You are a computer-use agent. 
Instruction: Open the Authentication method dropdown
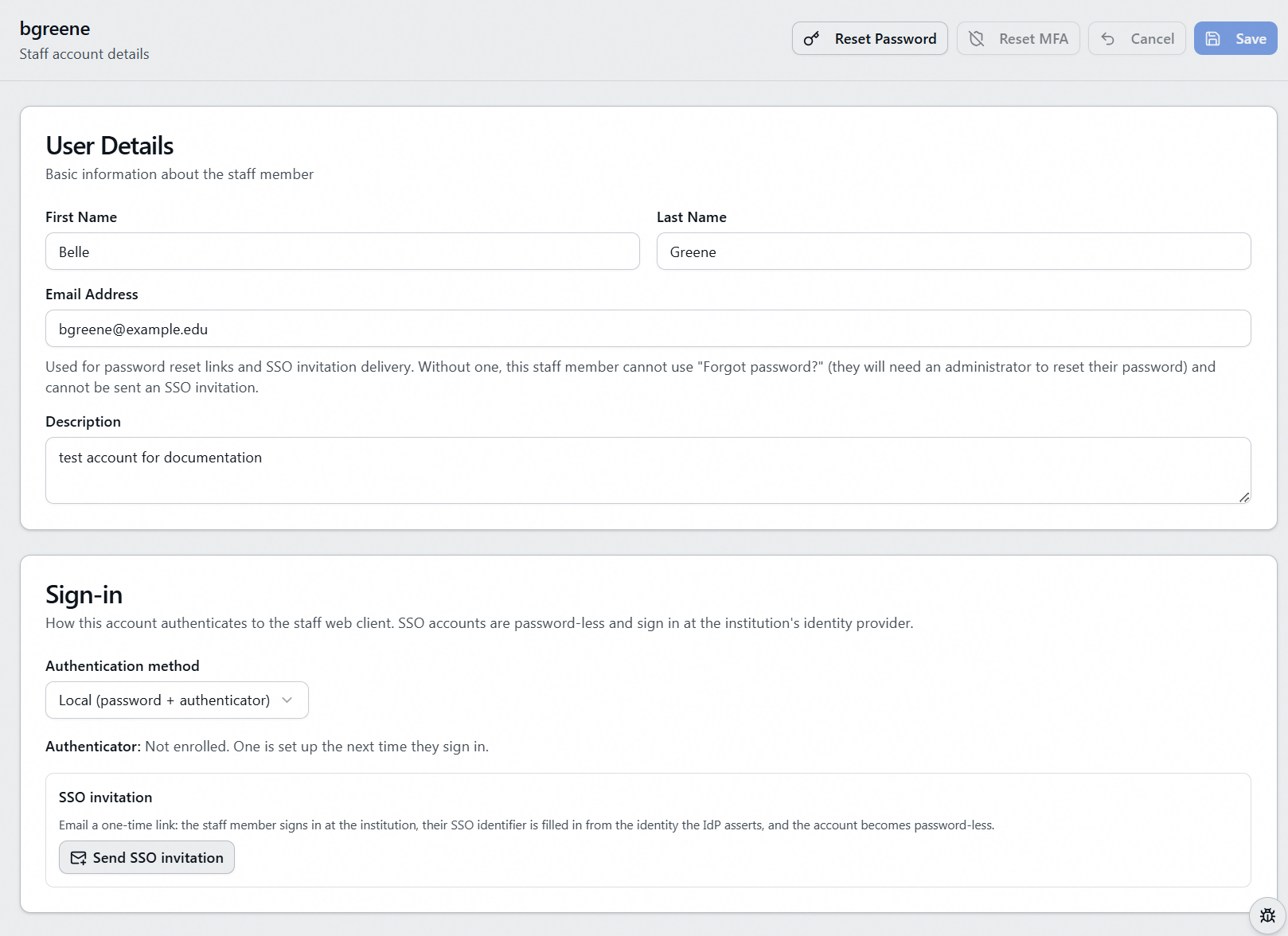[x=177, y=700]
